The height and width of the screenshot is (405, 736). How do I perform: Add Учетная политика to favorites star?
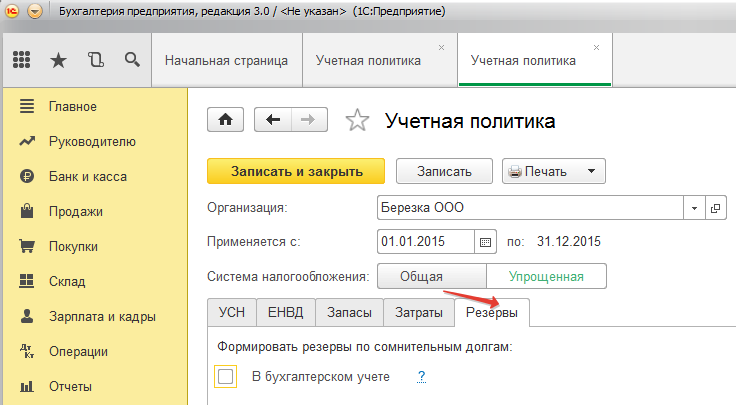(x=357, y=121)
